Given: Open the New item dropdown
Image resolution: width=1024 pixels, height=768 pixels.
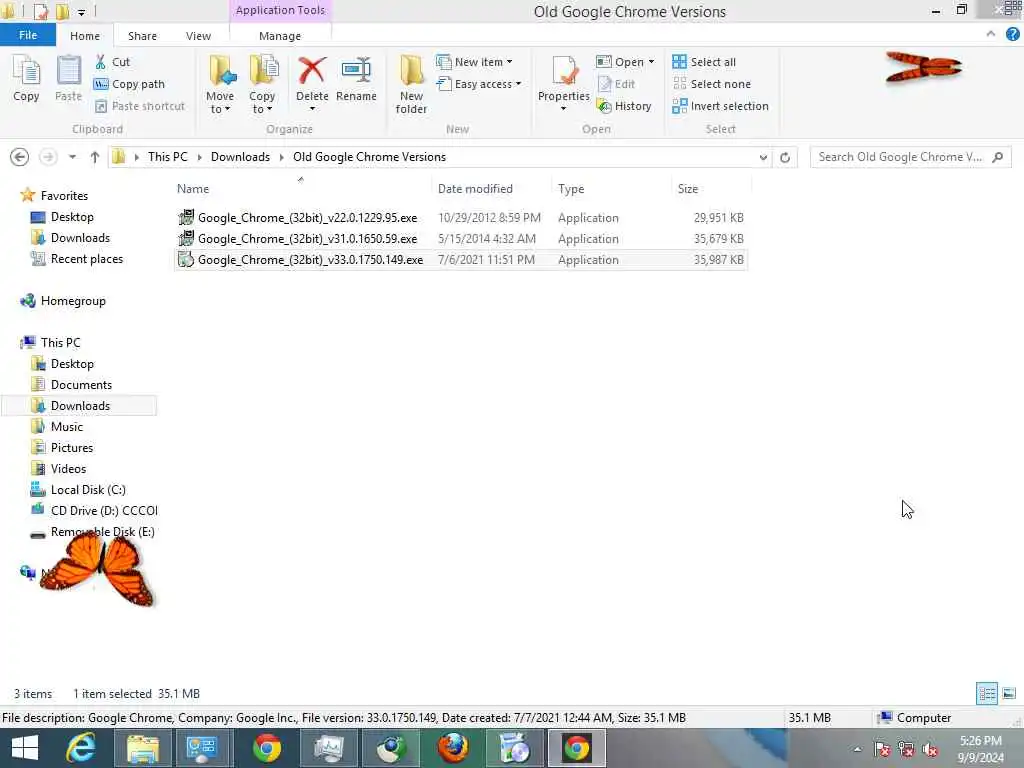Looking at the screenshot, I should click(475, 62).
